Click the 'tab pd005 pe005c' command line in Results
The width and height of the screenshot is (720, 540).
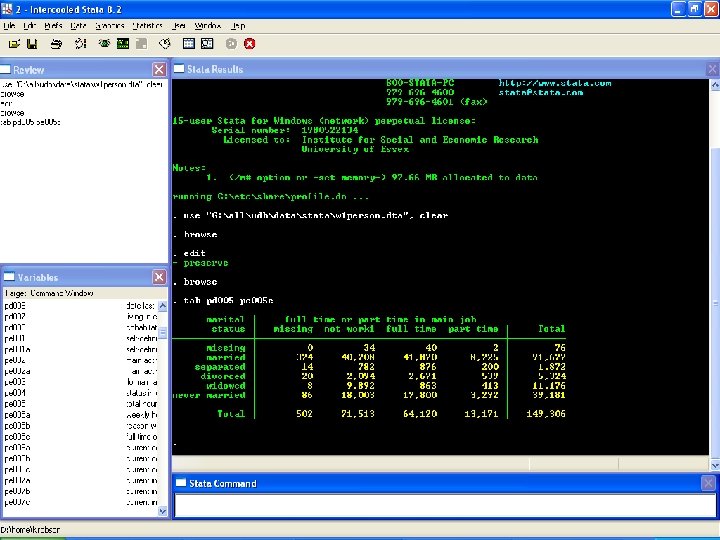point(228,301)
